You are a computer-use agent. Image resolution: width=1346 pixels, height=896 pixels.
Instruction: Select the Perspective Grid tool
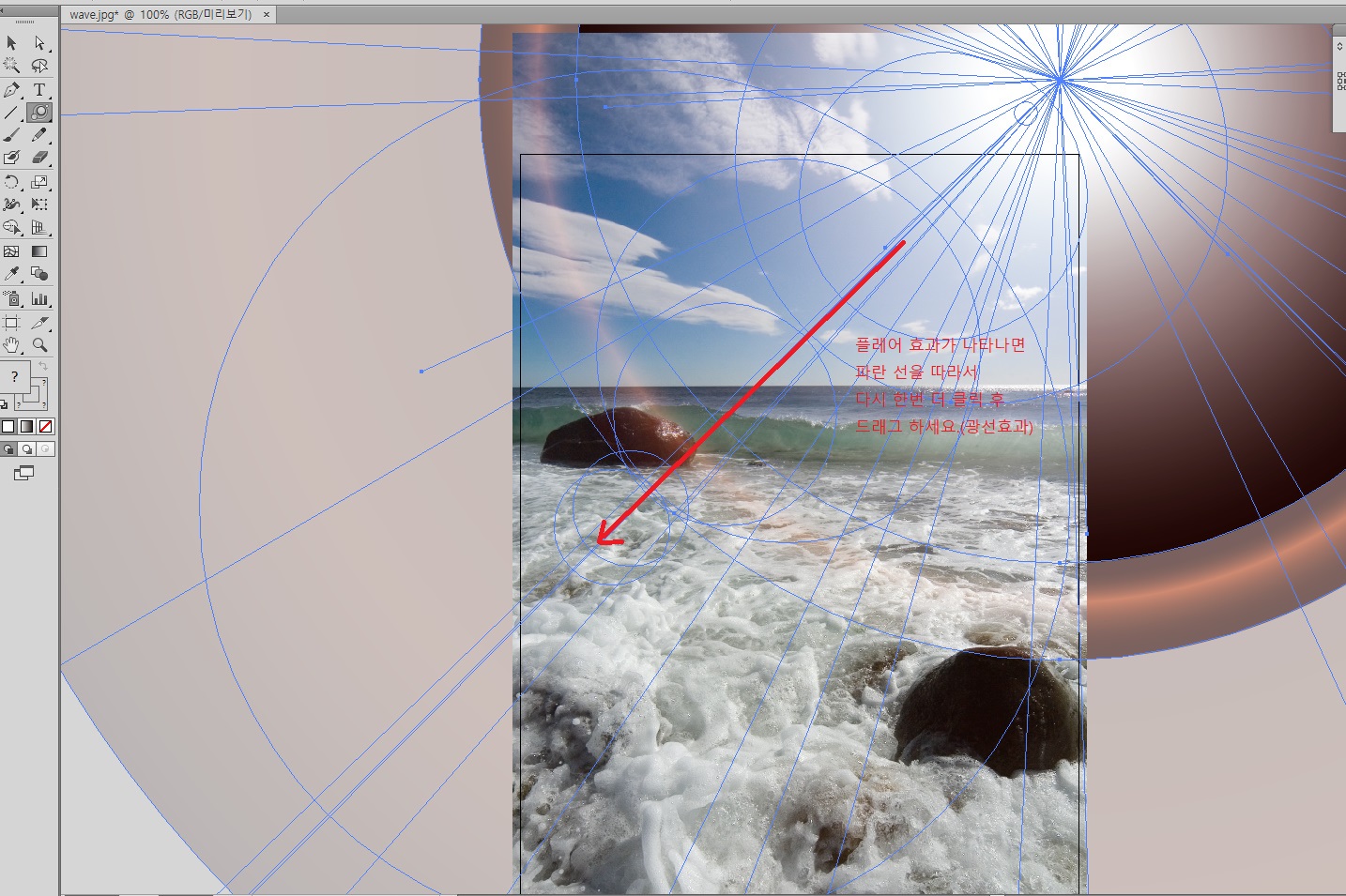click(39, 227)
